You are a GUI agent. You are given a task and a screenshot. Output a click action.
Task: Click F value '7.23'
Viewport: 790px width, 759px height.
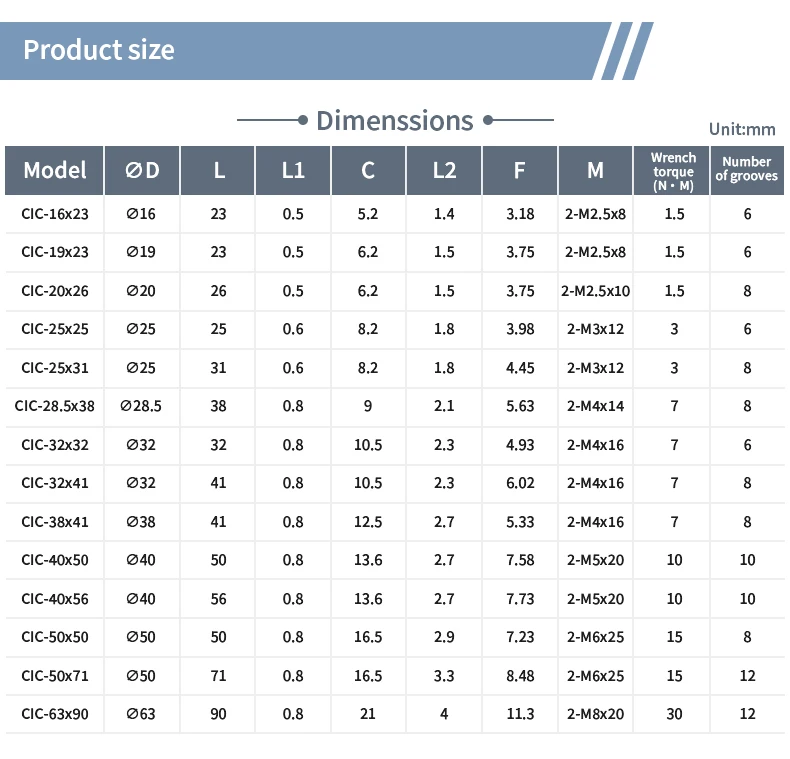pos(520,637)
